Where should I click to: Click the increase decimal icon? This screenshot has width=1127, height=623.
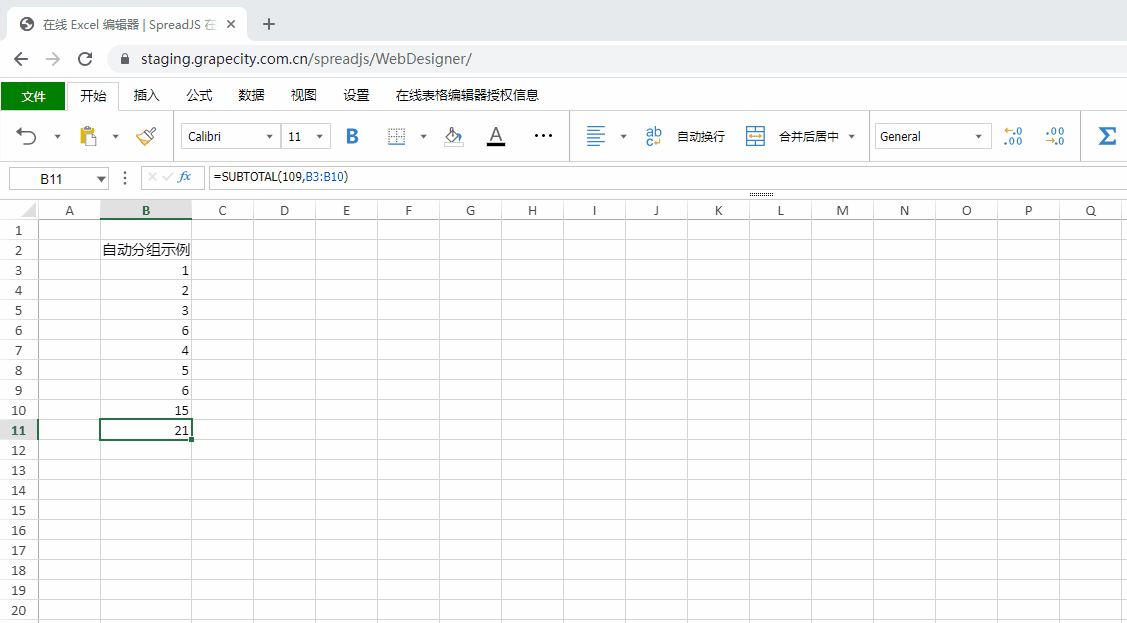click(x=1012, y=135)
